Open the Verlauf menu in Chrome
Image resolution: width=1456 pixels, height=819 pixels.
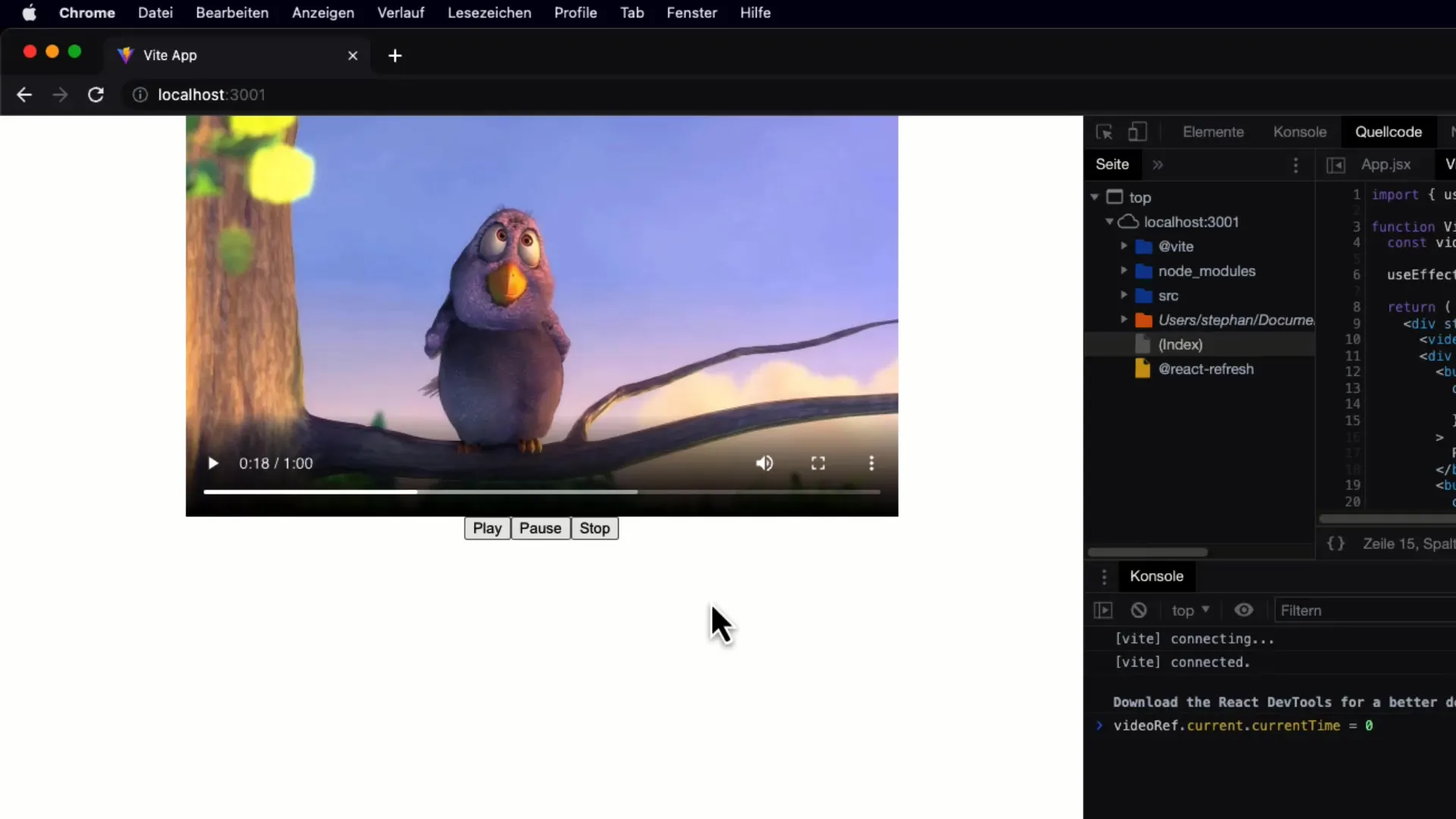click(x=400, y=12)
